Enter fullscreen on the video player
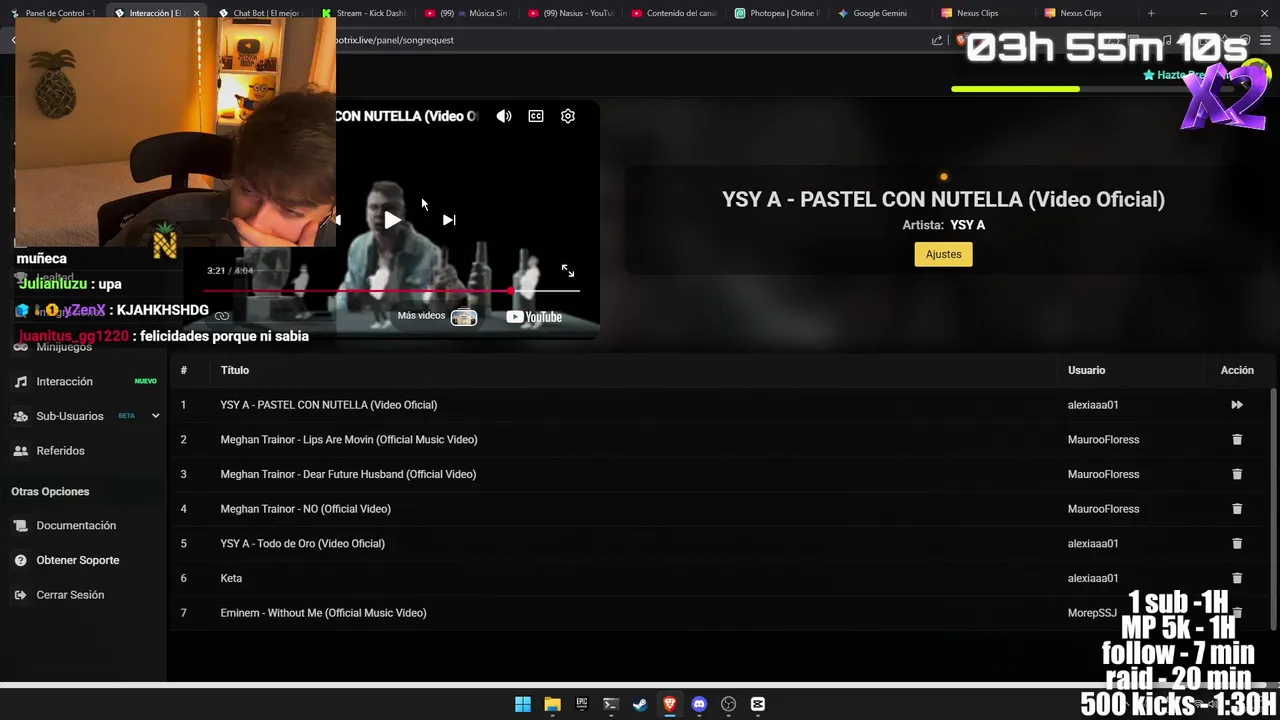1280x720 pixels. pyautogui.click(x=568, y=271)
